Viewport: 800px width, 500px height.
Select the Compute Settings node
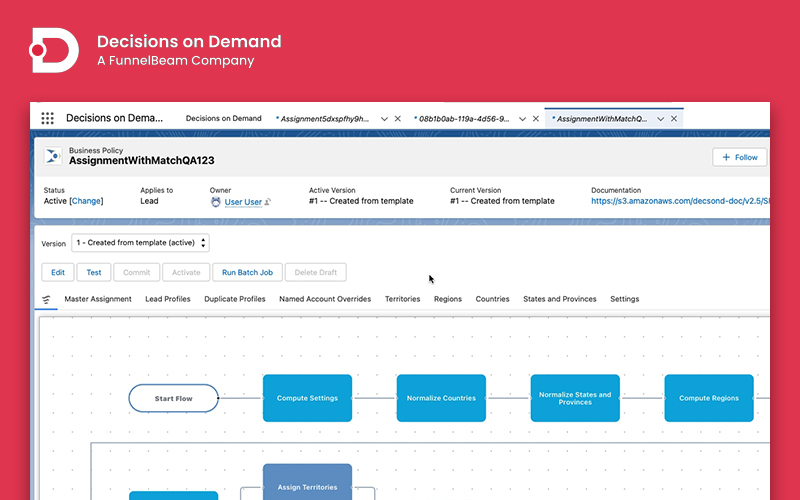[x=307, y=398]
